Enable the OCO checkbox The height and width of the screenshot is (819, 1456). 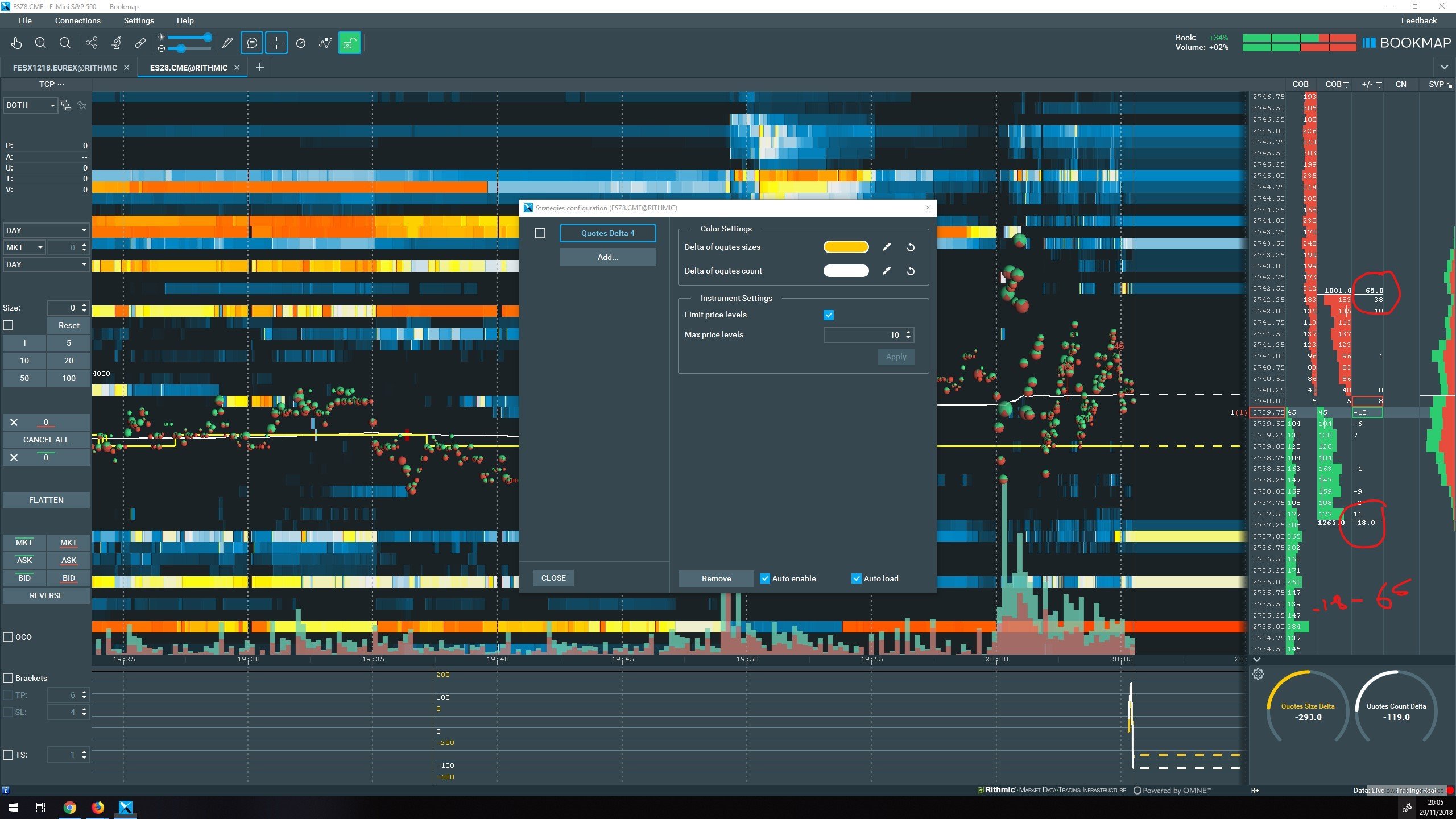(x=9, y=637)
